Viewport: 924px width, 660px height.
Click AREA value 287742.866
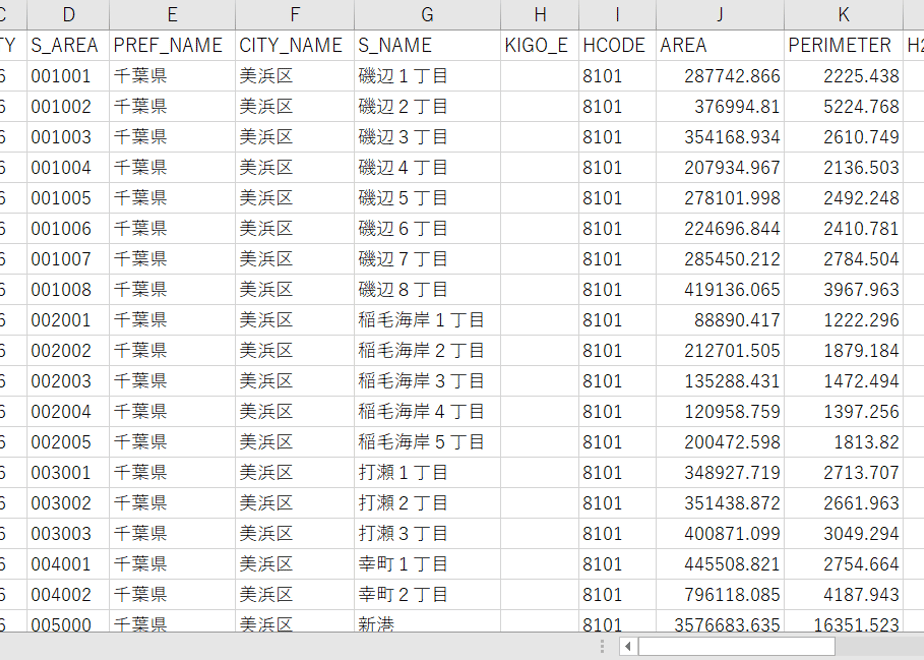point(720,76)
